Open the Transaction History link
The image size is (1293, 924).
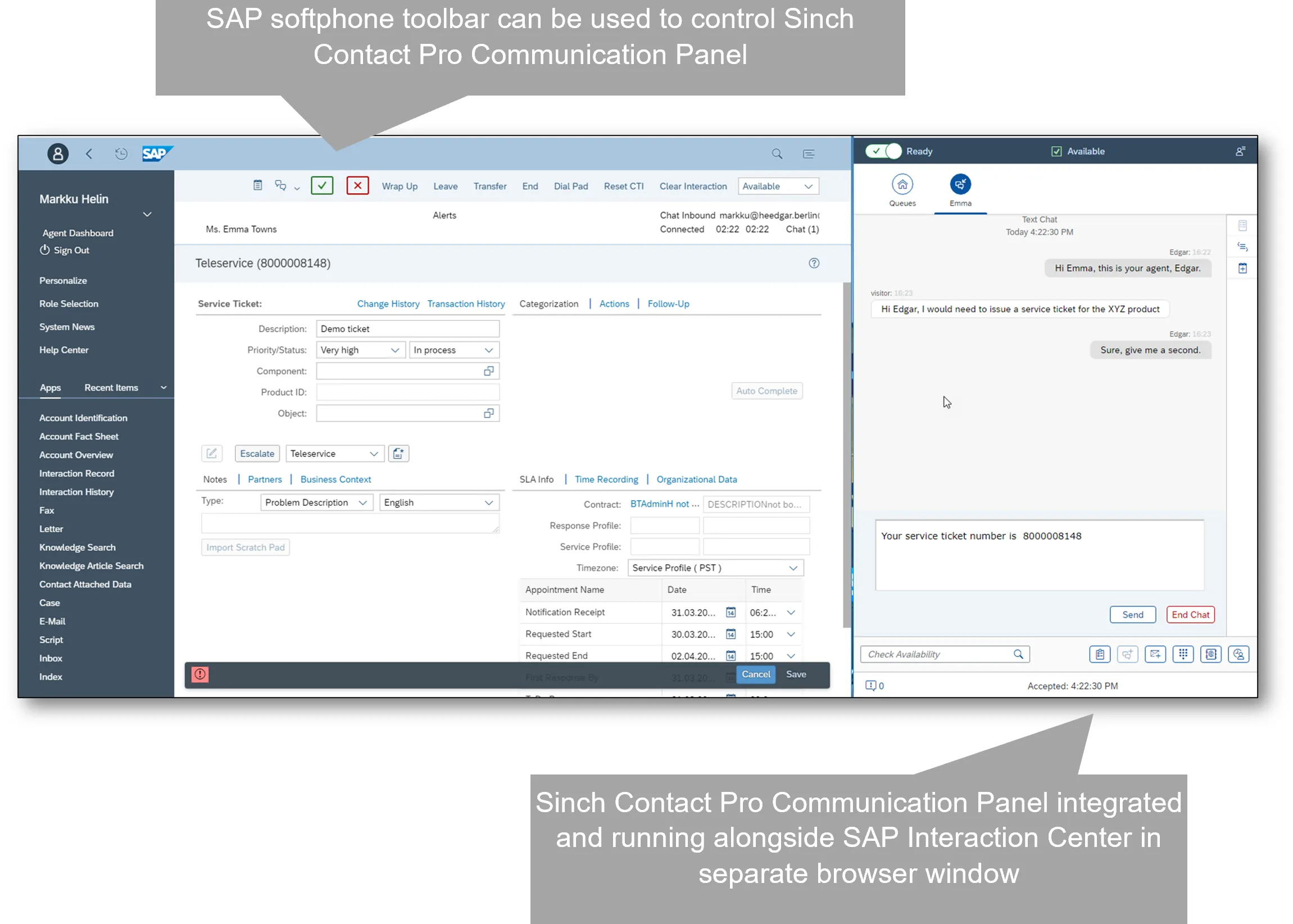[466, 304]
